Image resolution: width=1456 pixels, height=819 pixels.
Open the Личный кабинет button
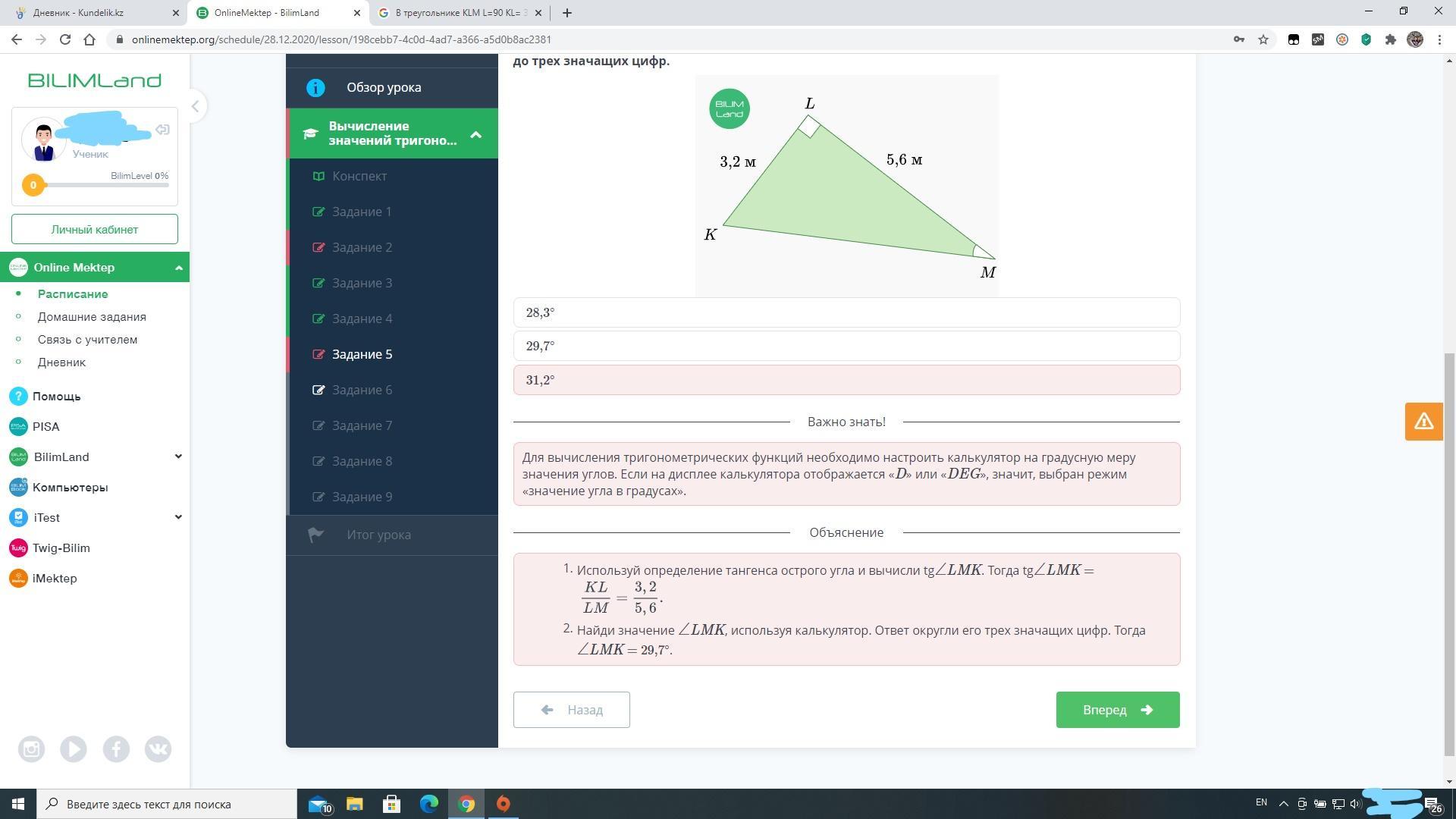(x=95, y=229)
